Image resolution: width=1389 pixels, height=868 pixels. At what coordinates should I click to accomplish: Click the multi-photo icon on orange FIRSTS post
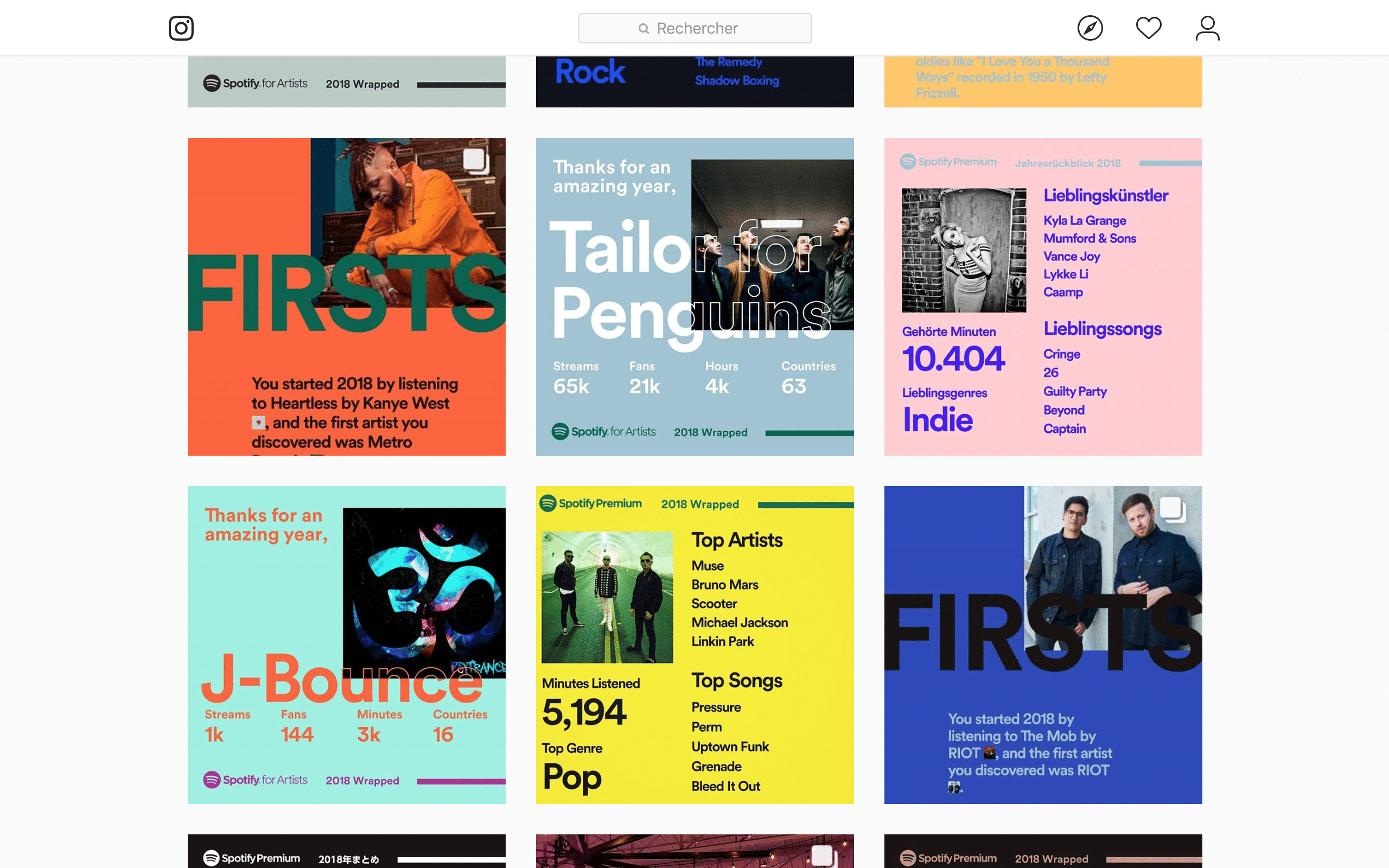(x=476, y=161)
